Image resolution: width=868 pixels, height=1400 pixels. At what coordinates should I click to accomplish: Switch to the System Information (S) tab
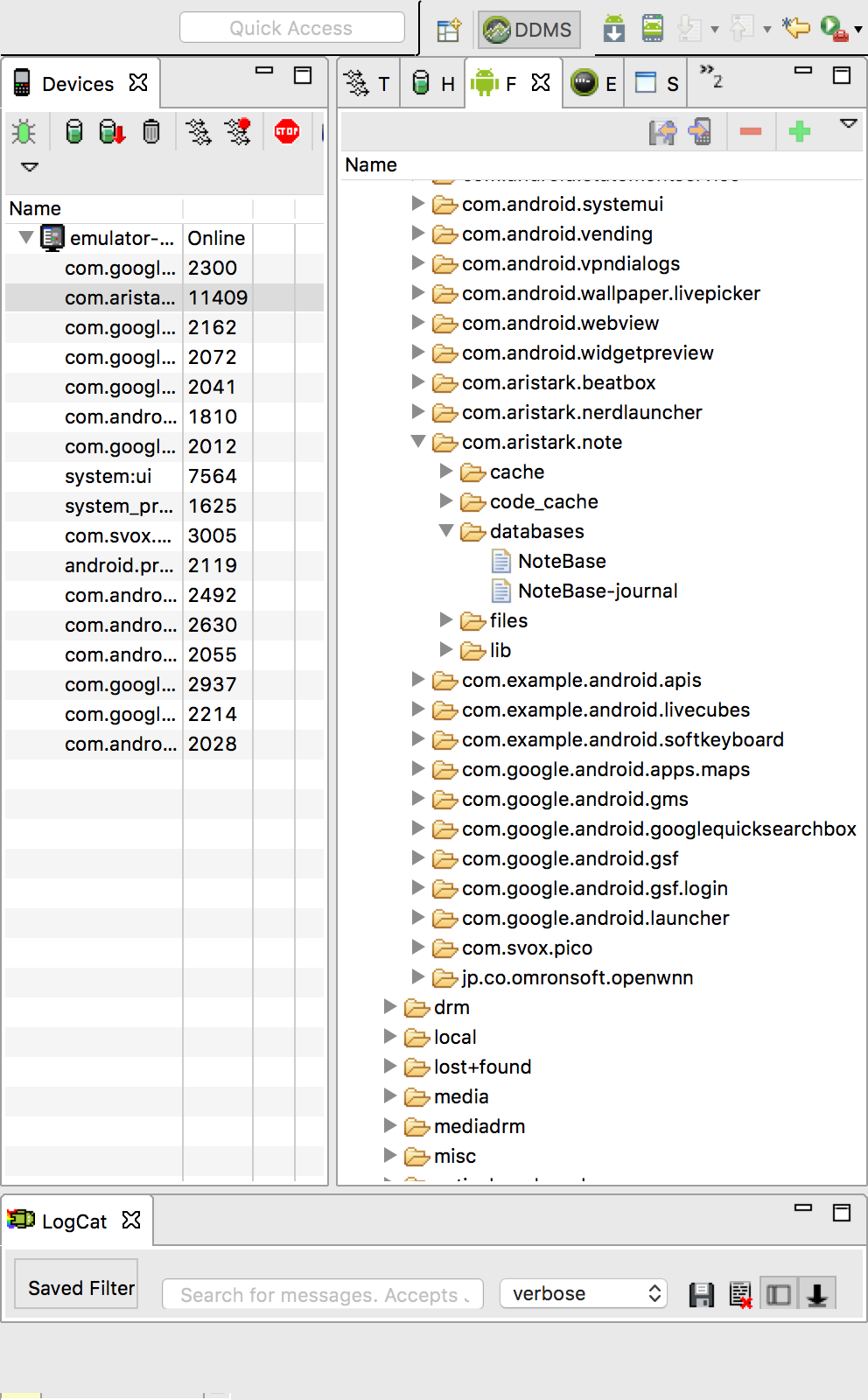click(x=656, y=84)
